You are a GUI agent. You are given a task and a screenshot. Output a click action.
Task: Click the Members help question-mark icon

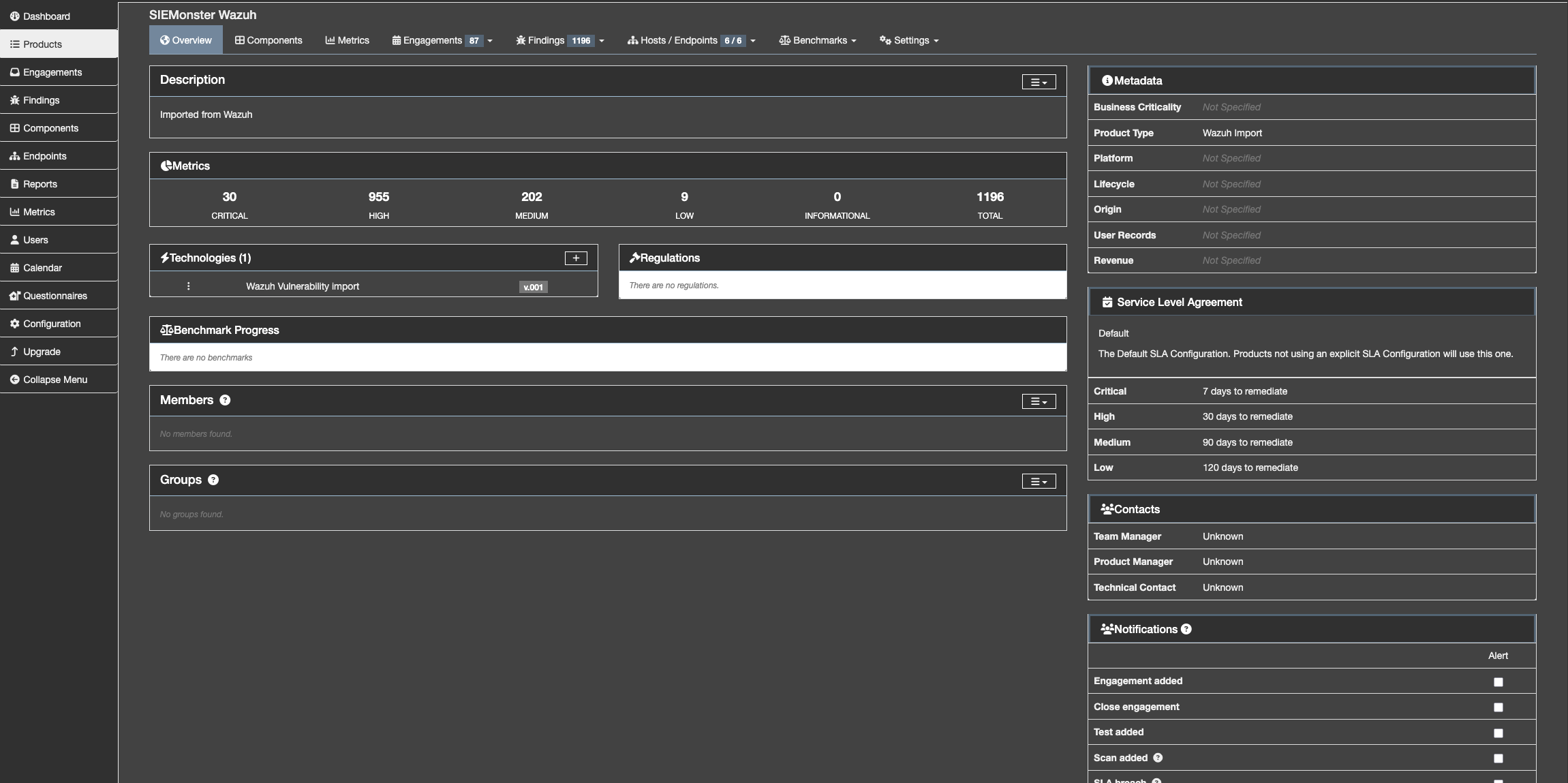tap(225, 400)
